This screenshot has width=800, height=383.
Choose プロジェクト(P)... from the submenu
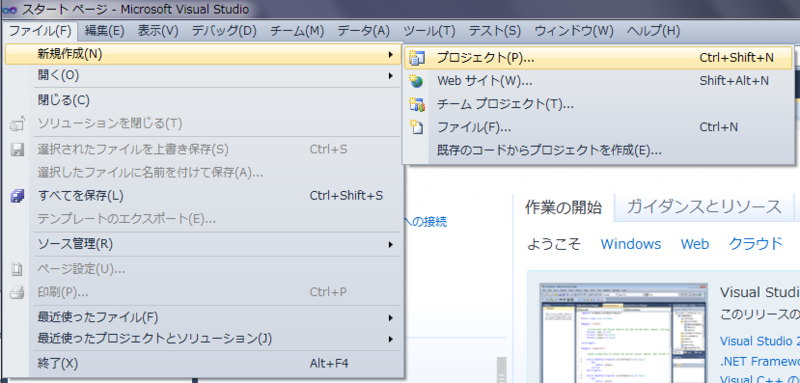point(598,58)
